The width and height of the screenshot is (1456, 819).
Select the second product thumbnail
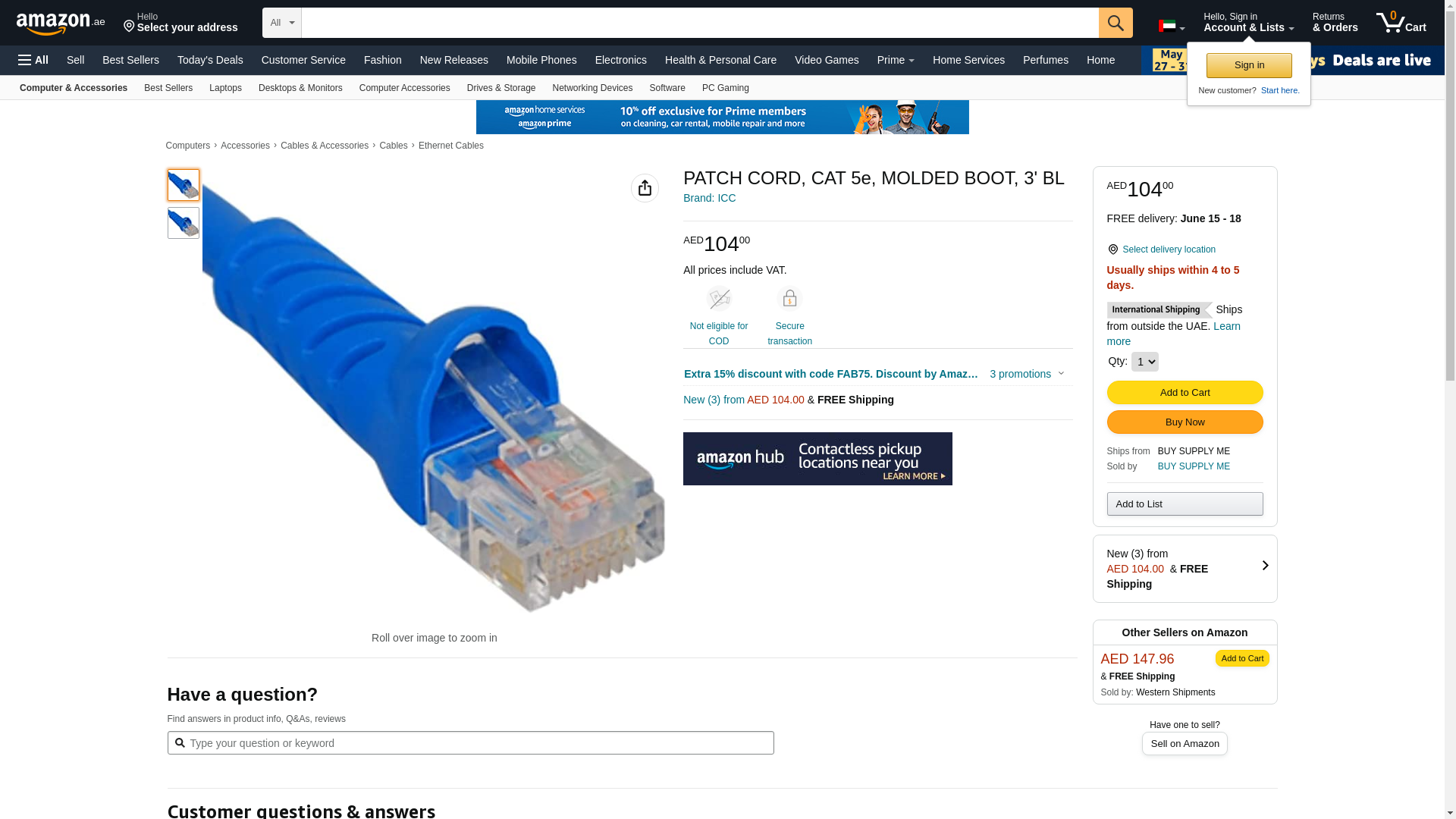184,223
